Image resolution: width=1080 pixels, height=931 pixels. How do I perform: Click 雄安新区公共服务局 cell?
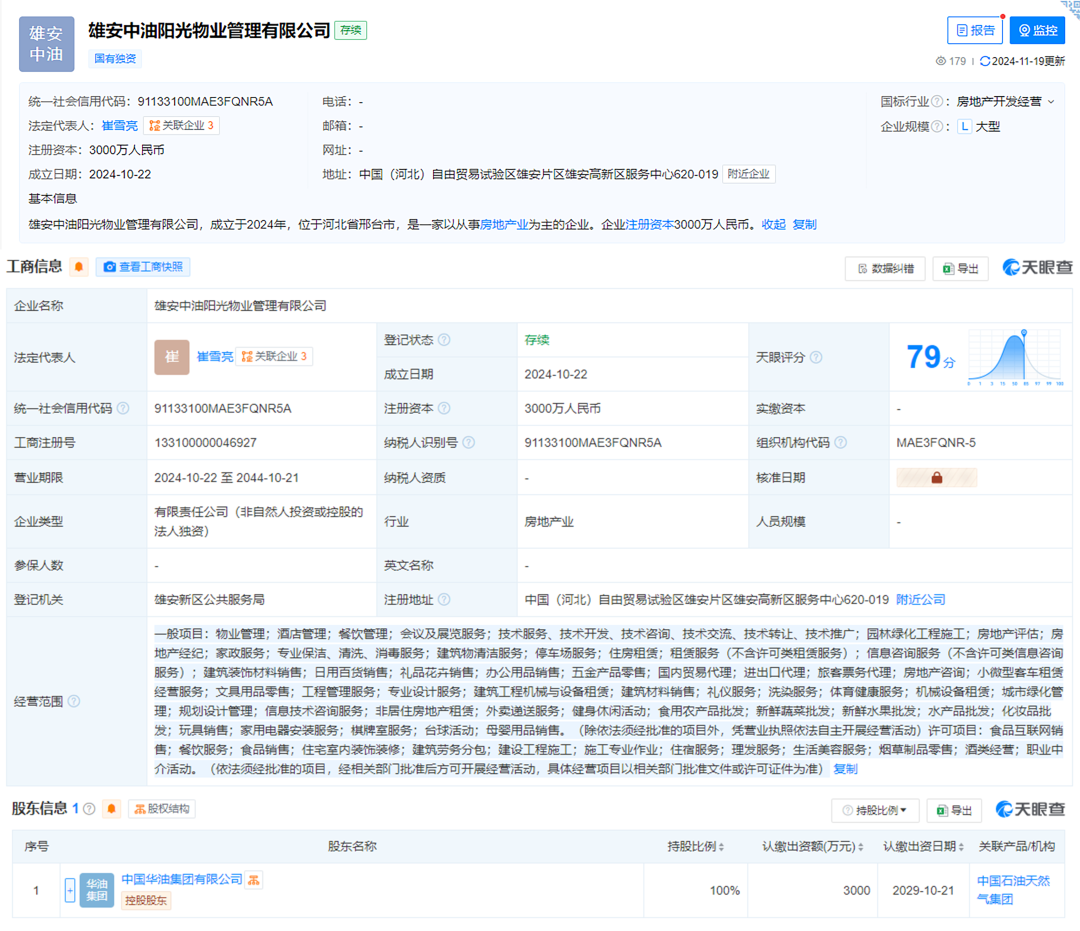click(209, 600)
